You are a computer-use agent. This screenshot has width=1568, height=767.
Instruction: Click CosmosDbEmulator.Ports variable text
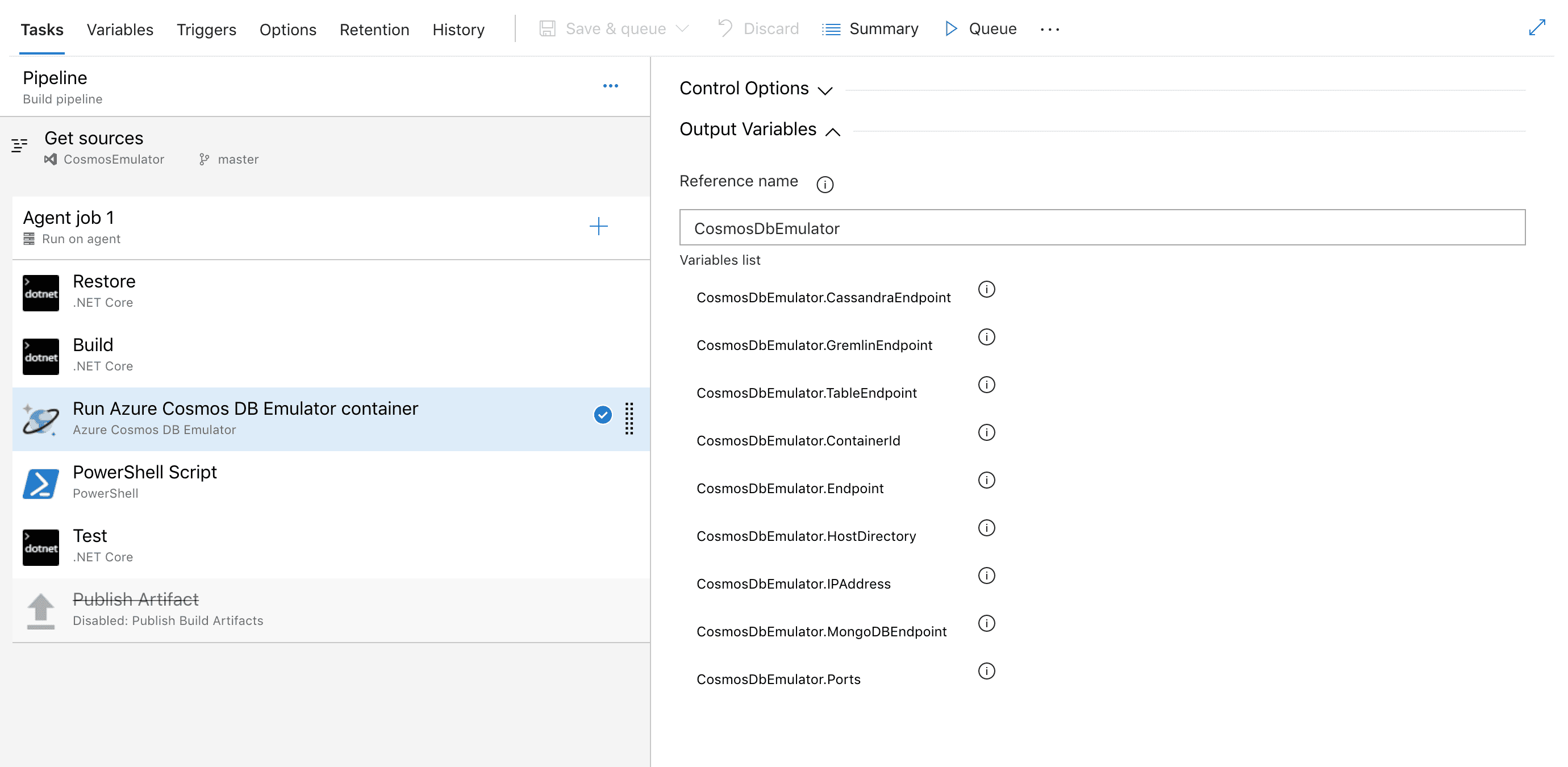click(x=778, y=680)
